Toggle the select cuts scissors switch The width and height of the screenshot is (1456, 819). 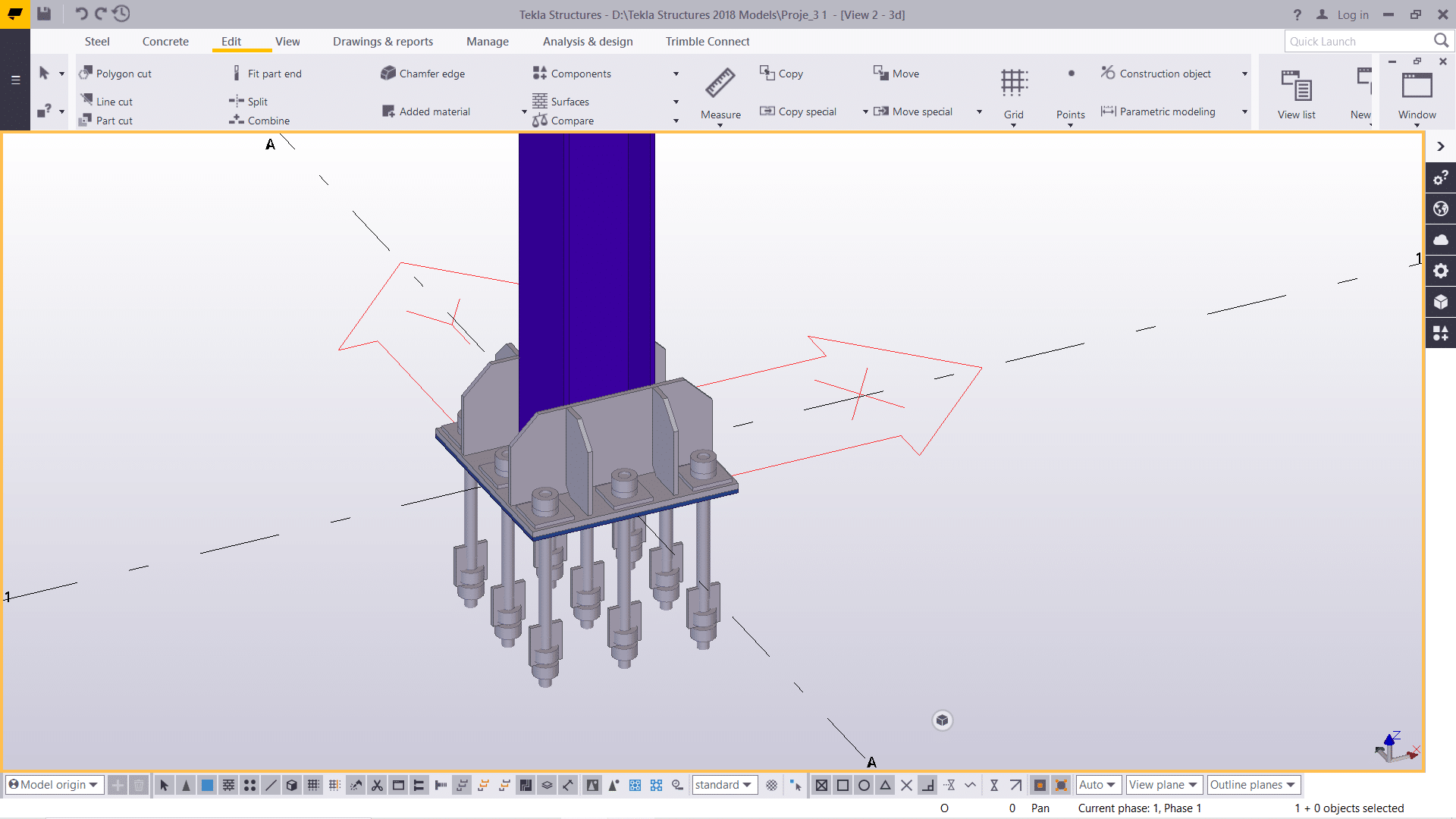tap(377, 786)
